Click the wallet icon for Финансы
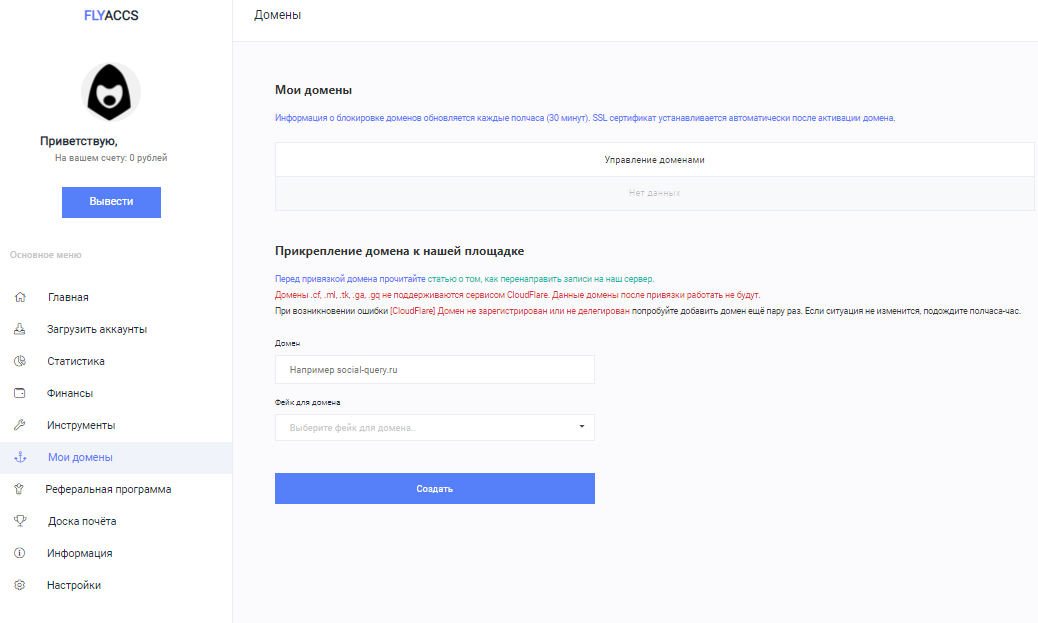 (20, 393)
